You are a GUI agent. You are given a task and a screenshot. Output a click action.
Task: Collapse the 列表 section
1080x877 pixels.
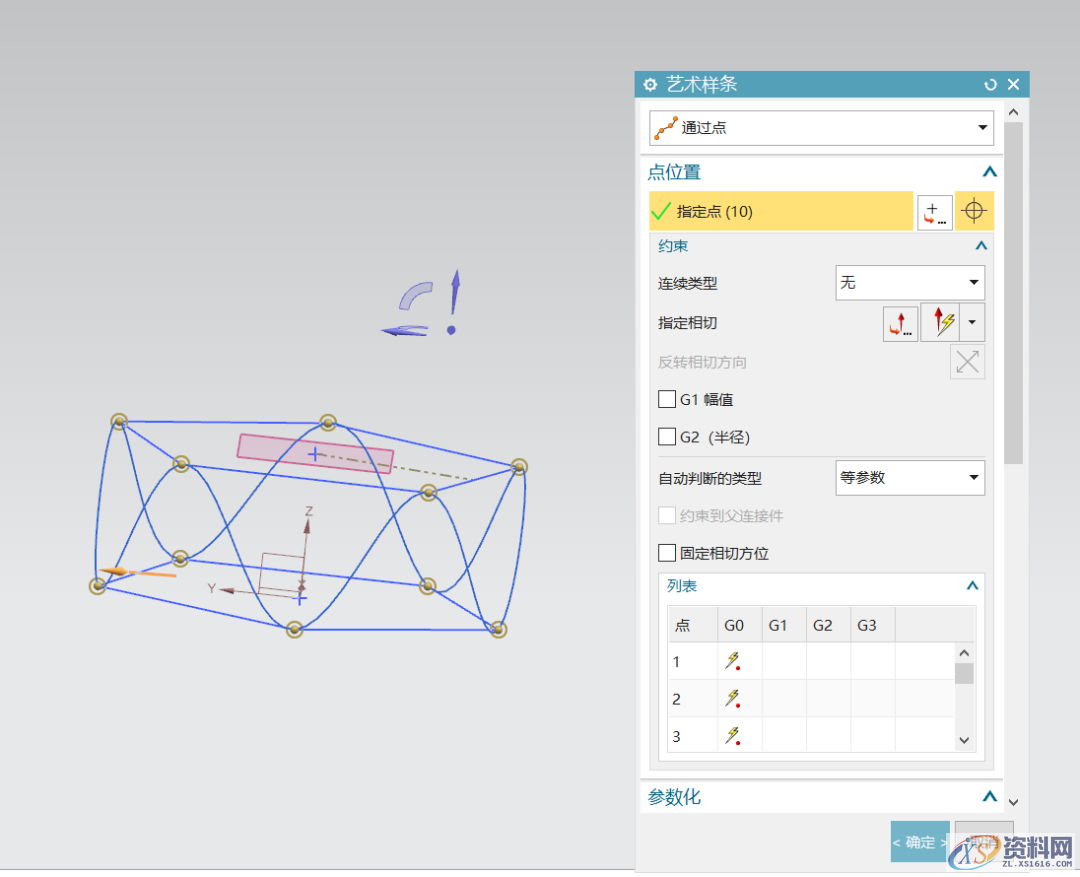coord(971,586)
